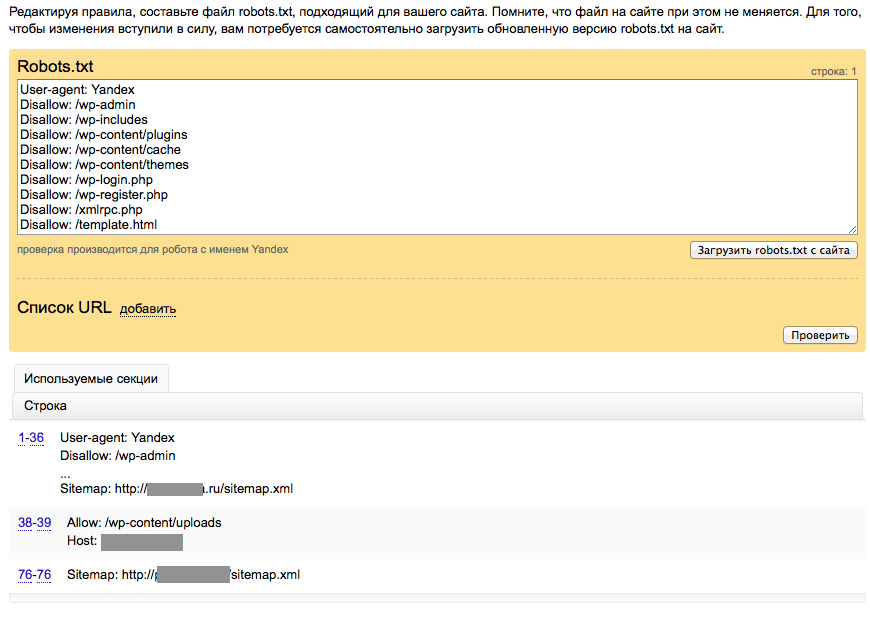Click the добавить link next to Список URL
Screen dimensions: 870x638
click(x=147, y=309)
